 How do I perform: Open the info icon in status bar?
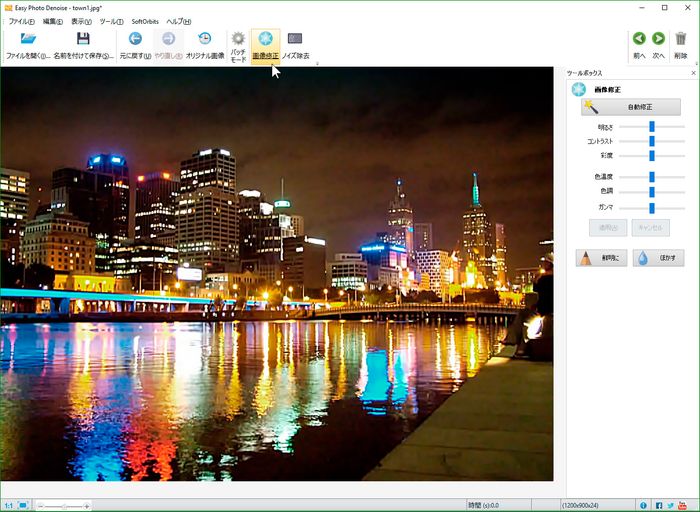pos(643,505)
